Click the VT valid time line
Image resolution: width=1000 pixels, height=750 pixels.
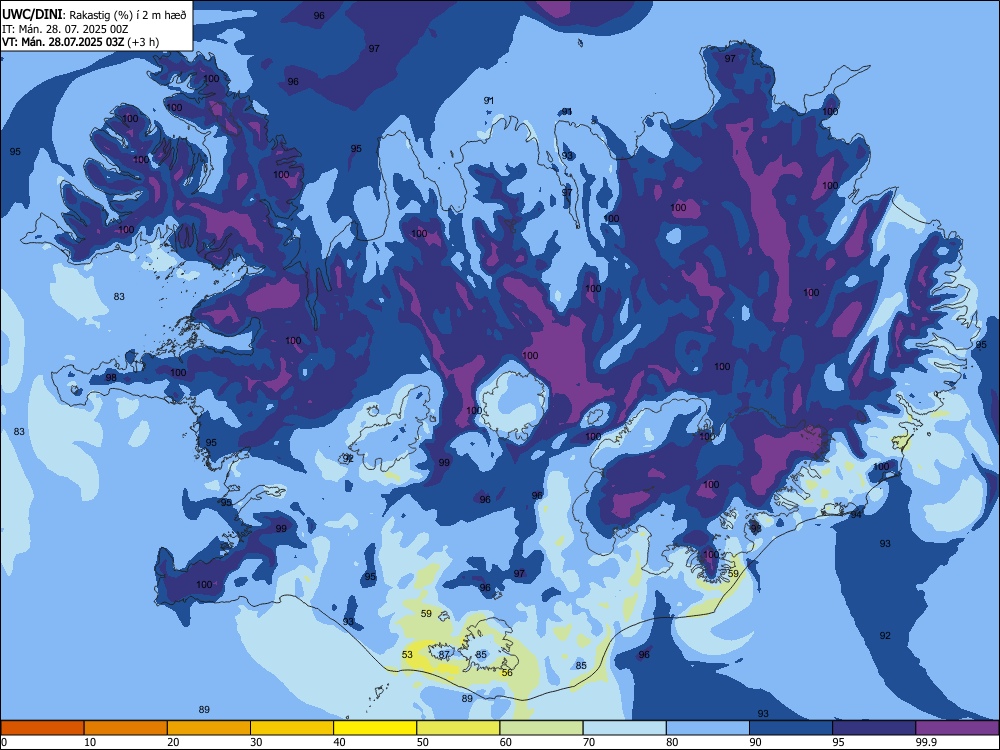[80, 42]
